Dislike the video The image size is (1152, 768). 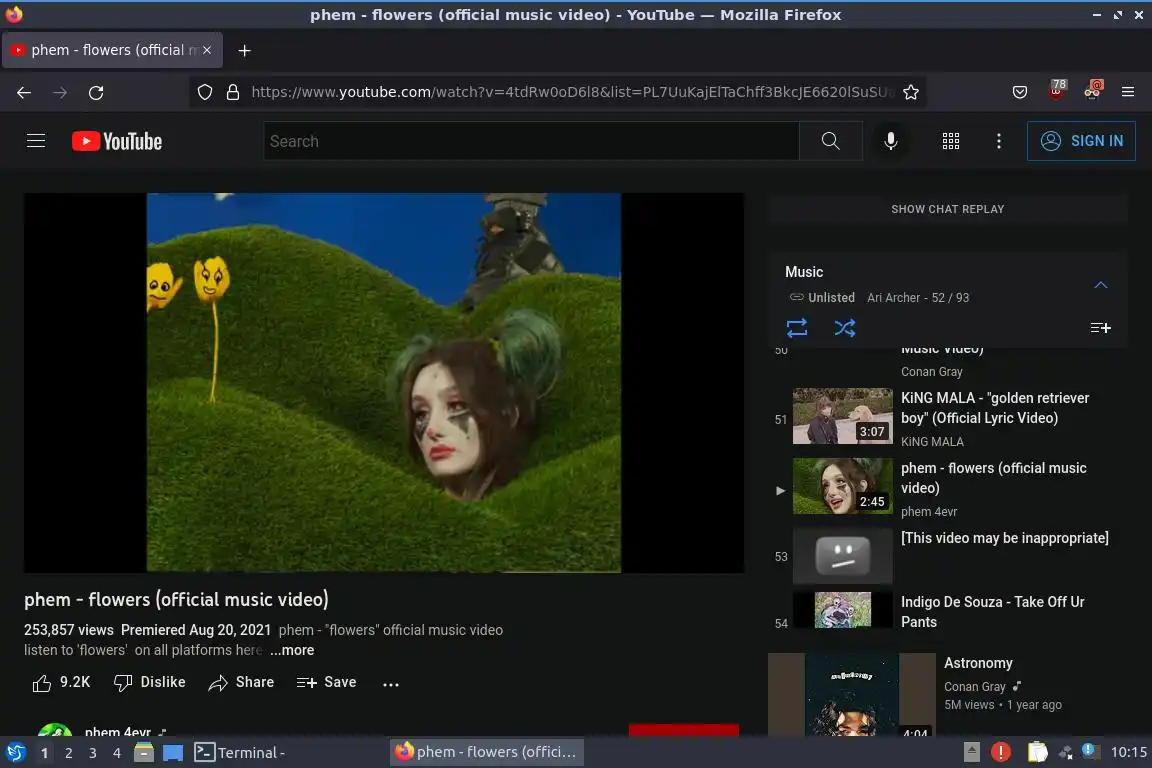point(149,683)
